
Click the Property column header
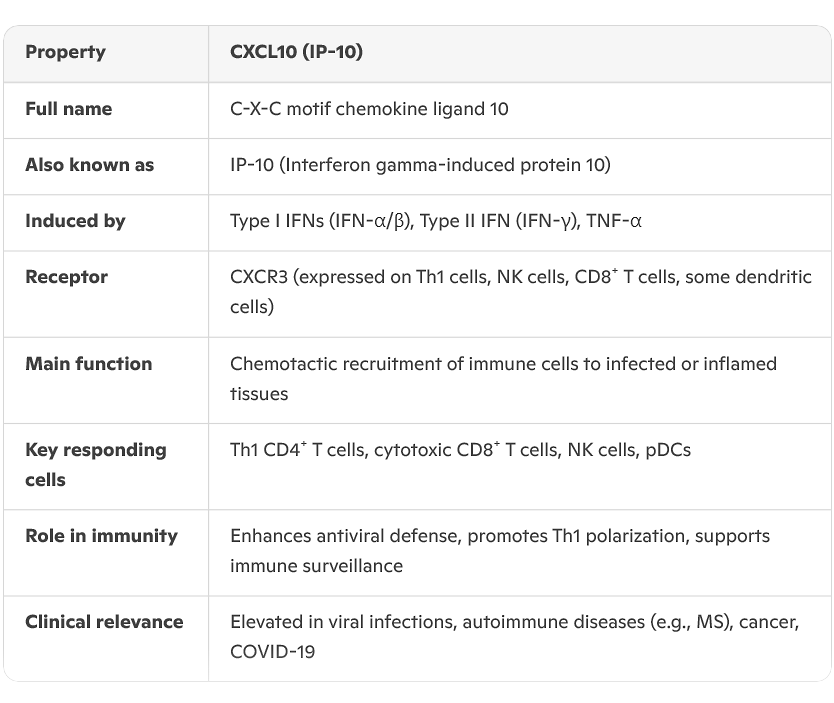(x=65, y=52)
